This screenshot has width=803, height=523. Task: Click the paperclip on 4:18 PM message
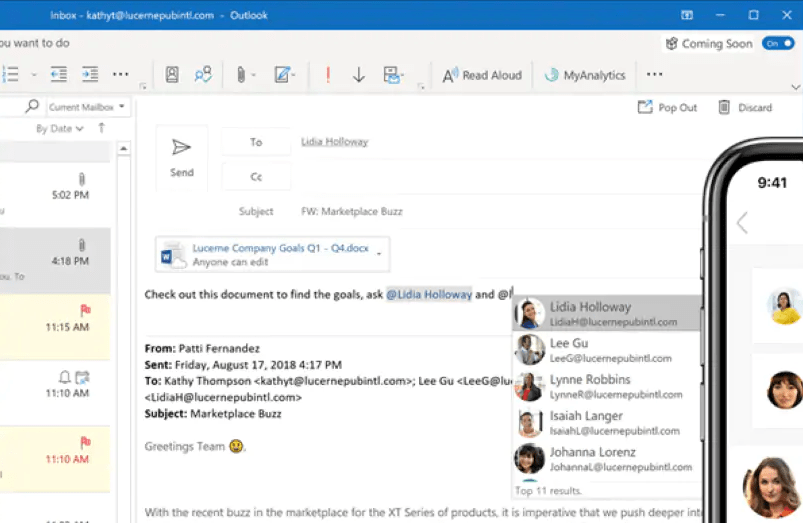(x=81, y=245)
